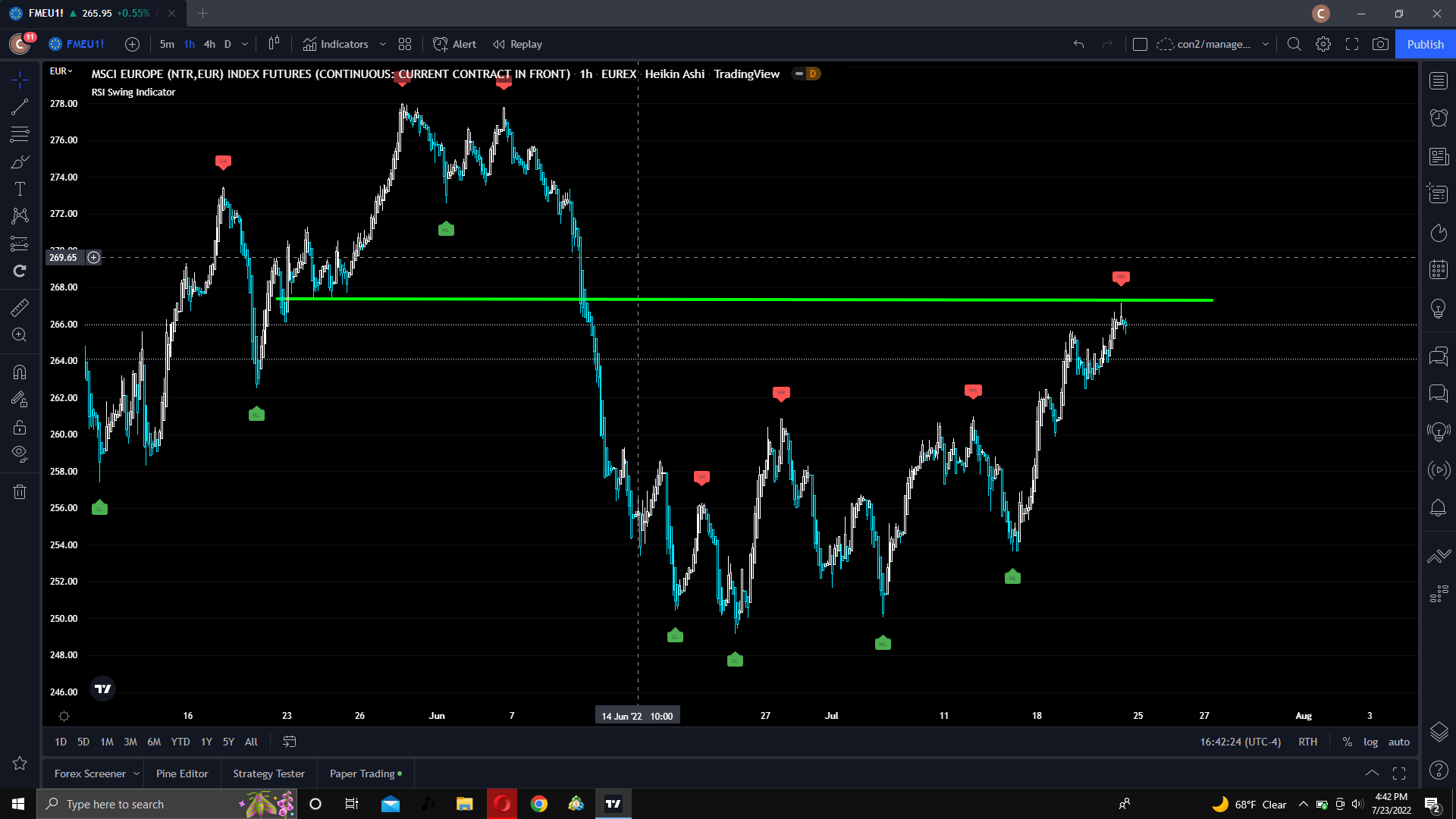
Task: Expand the timeframe interval dropdown arrow
Action: [x=245, y=44]
